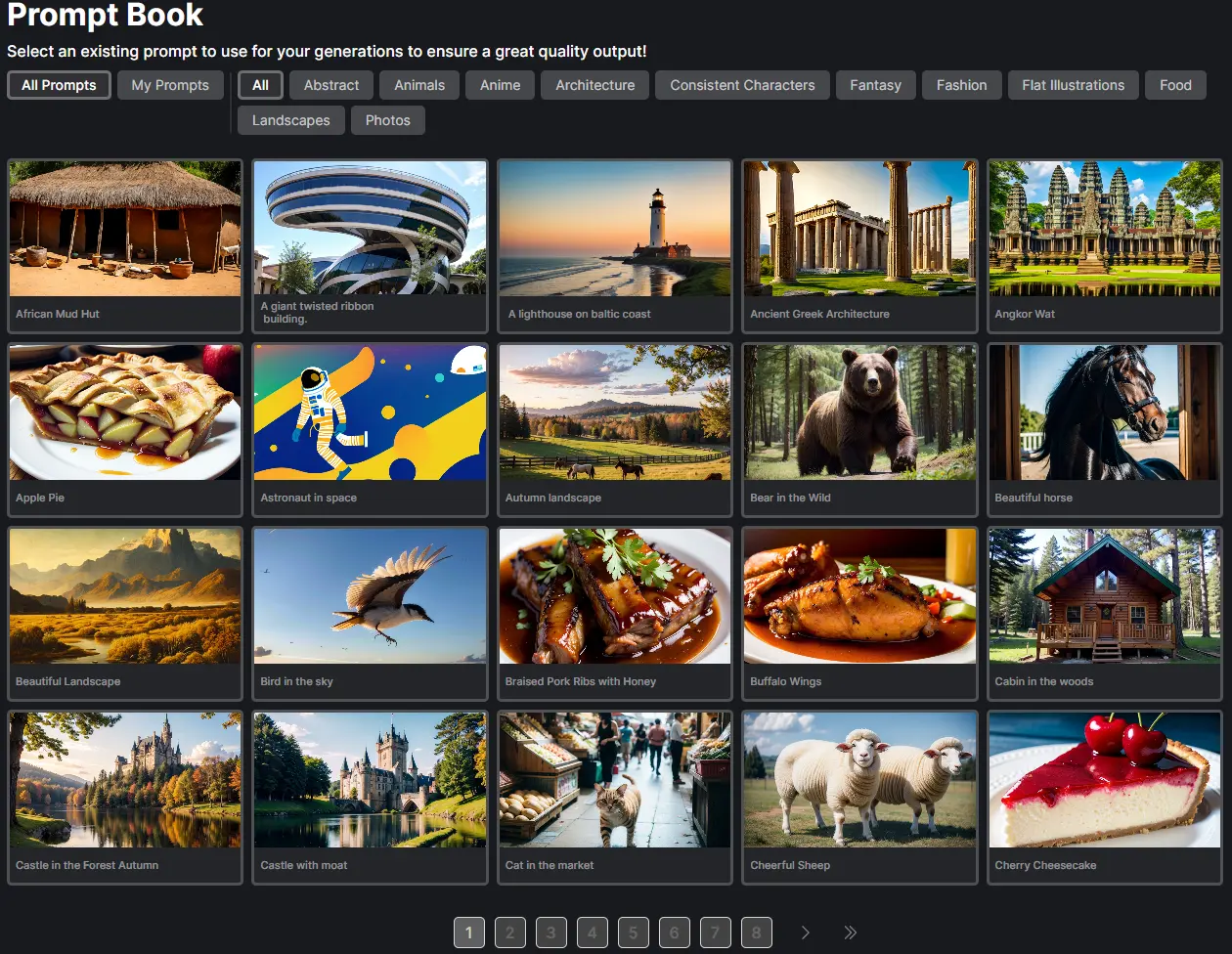The image size is (1232, 954).
Task: Pick the Angkor Wat prompt card
Action: pos(1104,246)
